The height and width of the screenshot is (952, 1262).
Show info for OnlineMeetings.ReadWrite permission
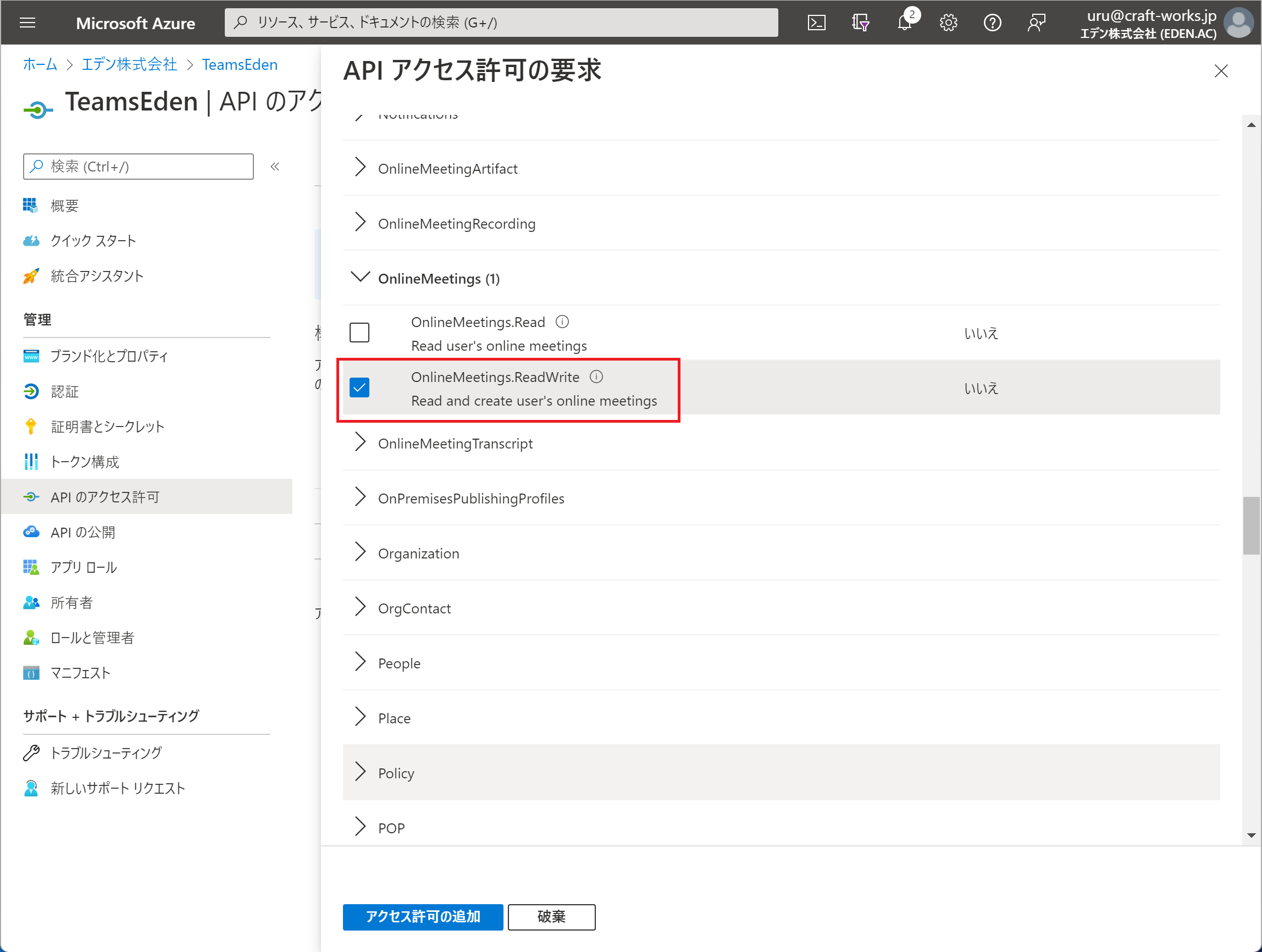tap(596, 377)
